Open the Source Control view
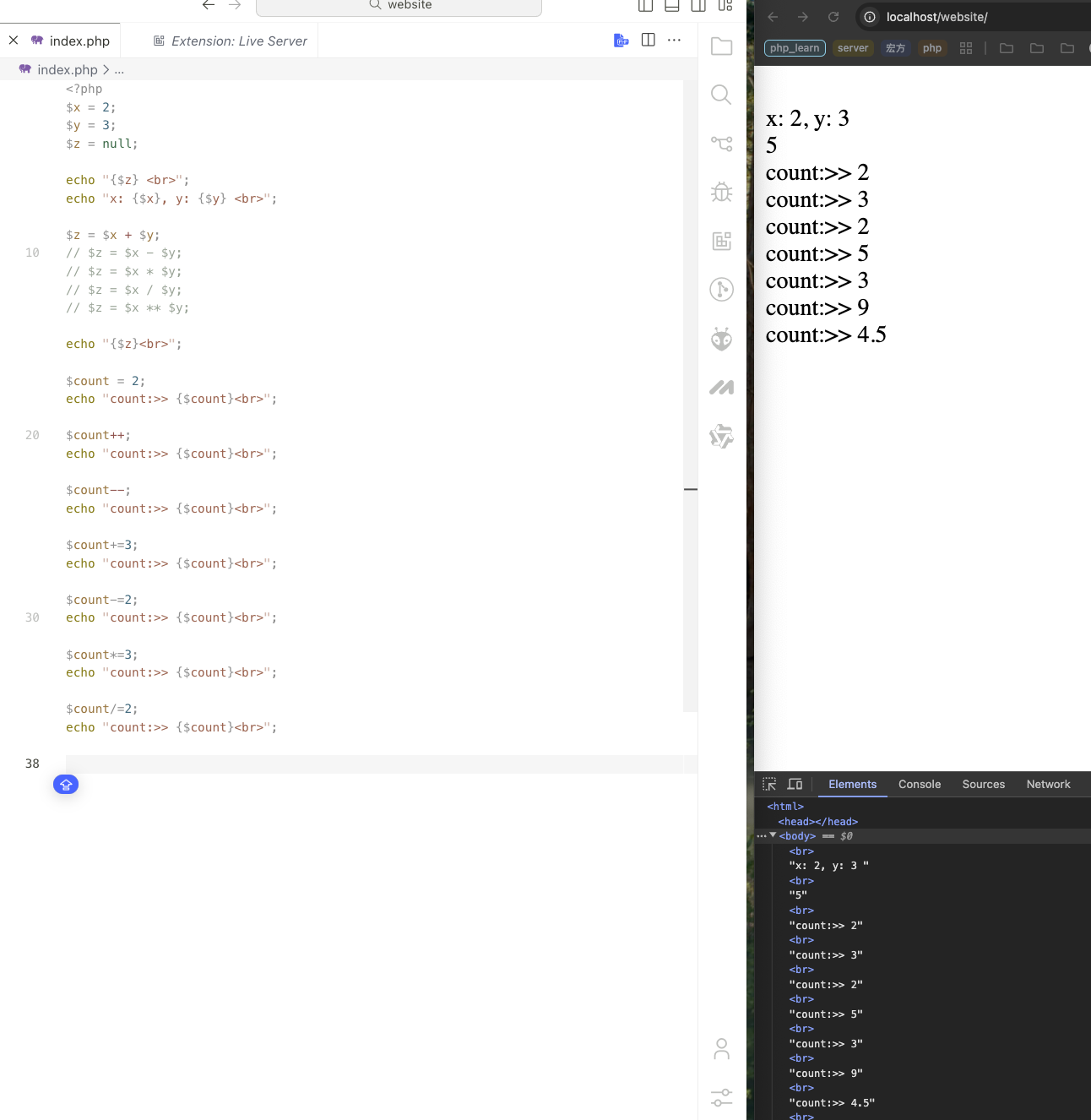1091x1120 pixels. click(x=721, y=144)
